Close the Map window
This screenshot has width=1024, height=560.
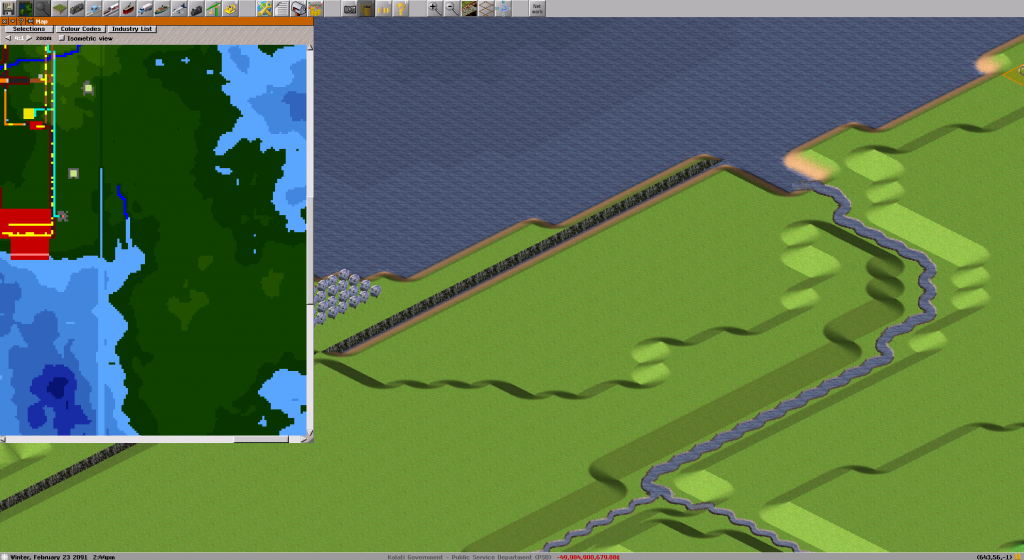(x=4, y=22)
